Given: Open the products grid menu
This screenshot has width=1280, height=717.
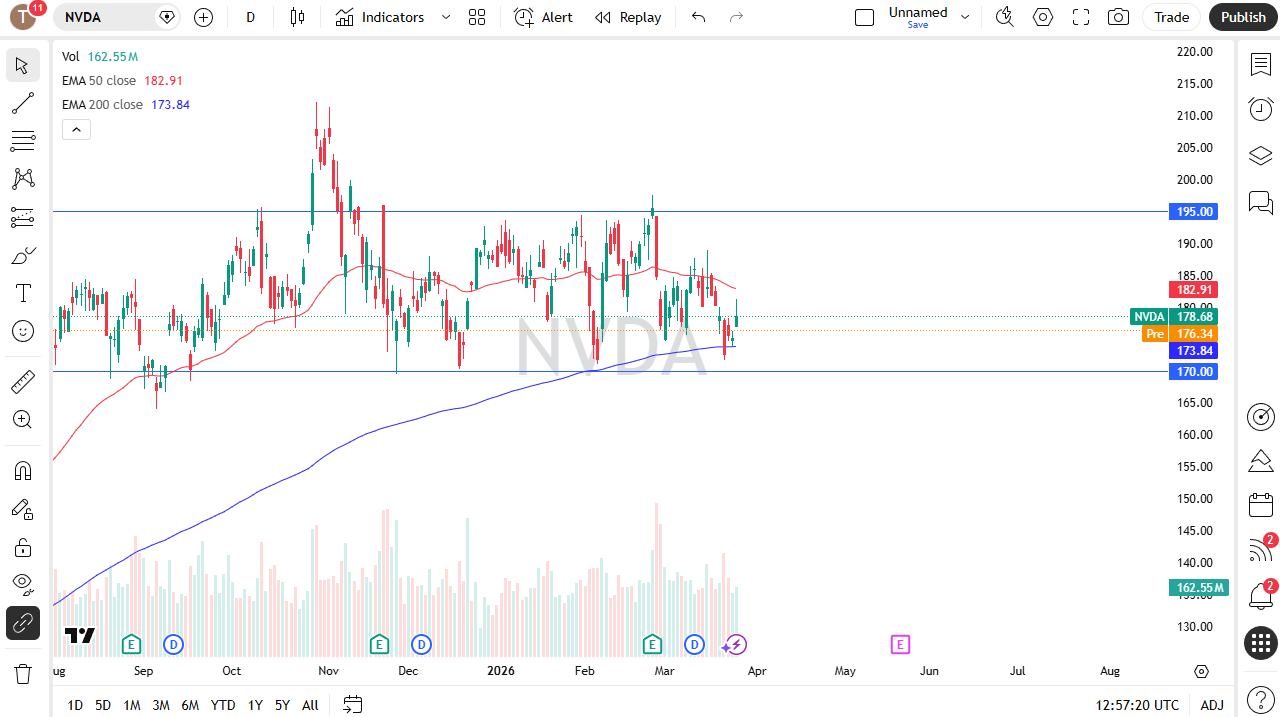Looking at the screenshot, I should 1261,643.
